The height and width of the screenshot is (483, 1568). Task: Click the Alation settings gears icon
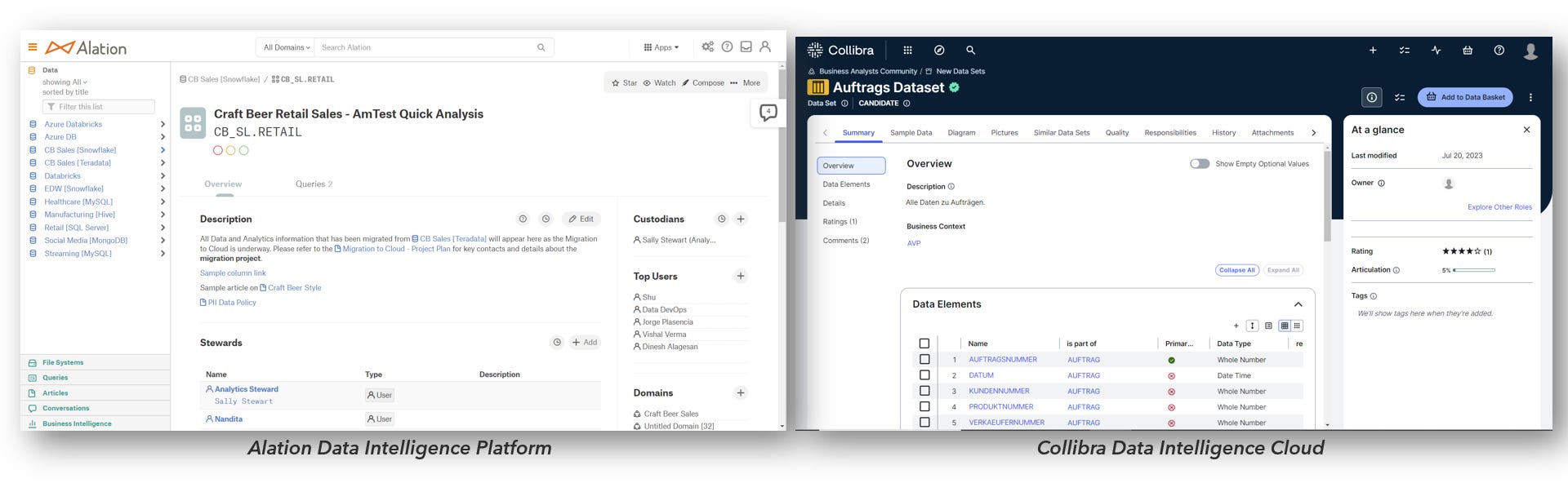coord(708,47)
